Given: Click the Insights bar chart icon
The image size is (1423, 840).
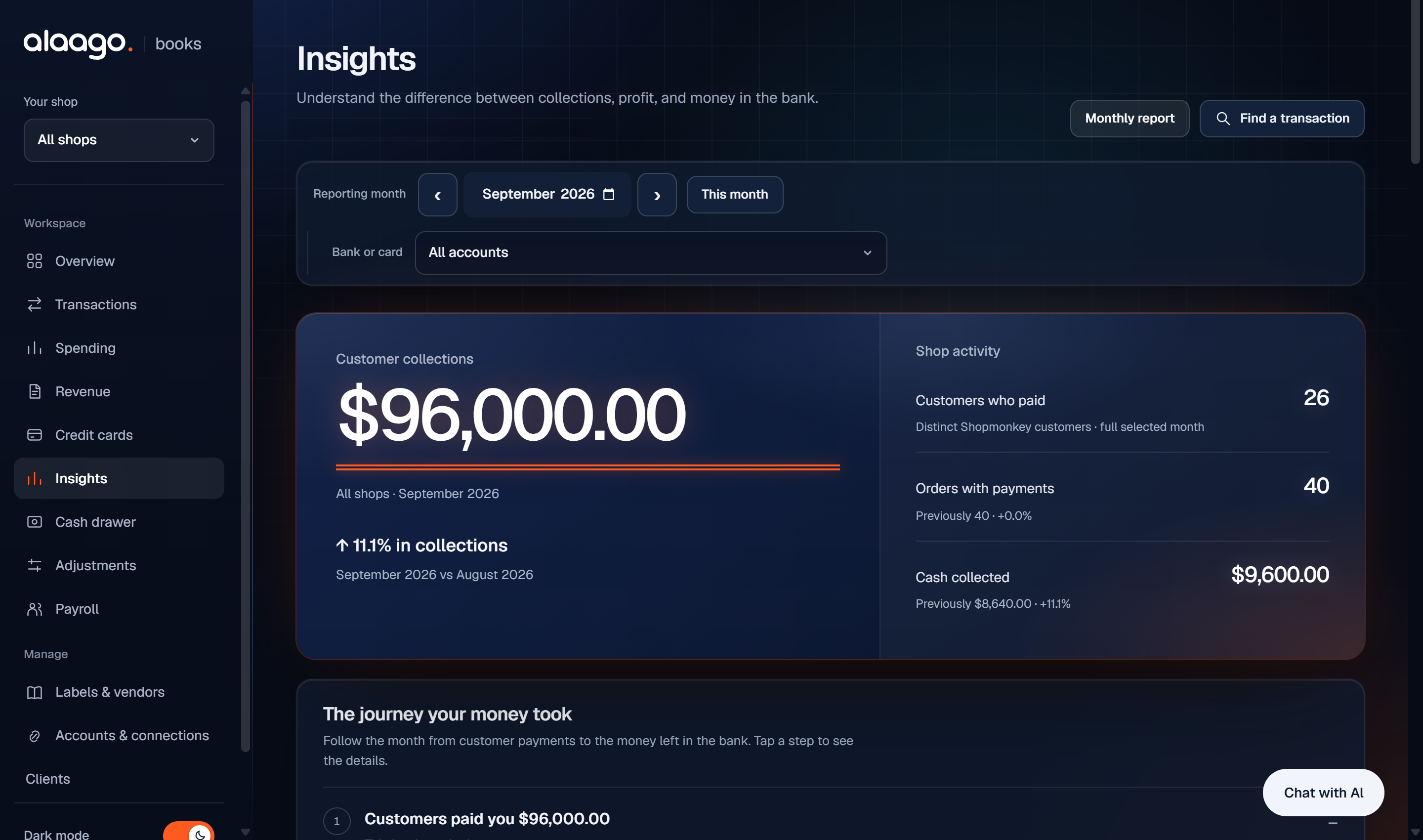Looking at the screenshot, I should pos(35,478).
